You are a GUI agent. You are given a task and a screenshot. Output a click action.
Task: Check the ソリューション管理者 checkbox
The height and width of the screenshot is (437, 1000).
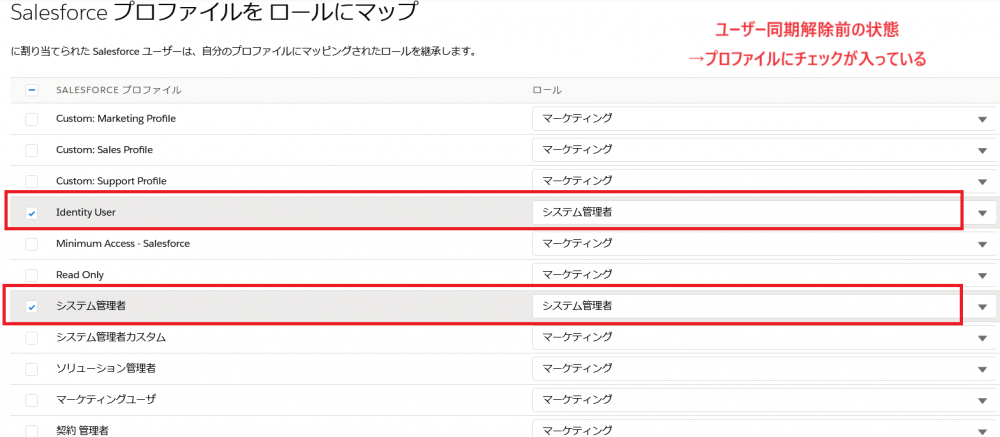pyautogui.click(x=31, y=369)
